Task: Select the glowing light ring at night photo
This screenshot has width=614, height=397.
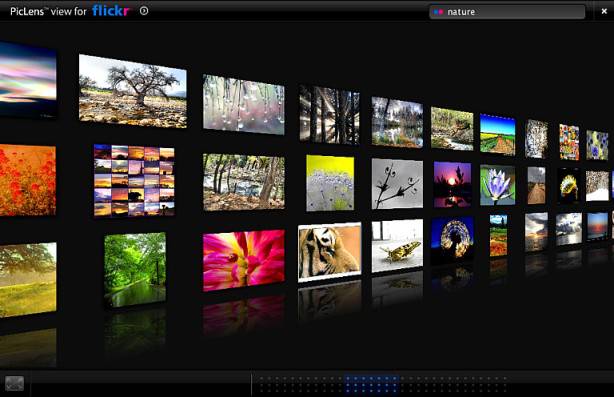Action: [452, 238]
